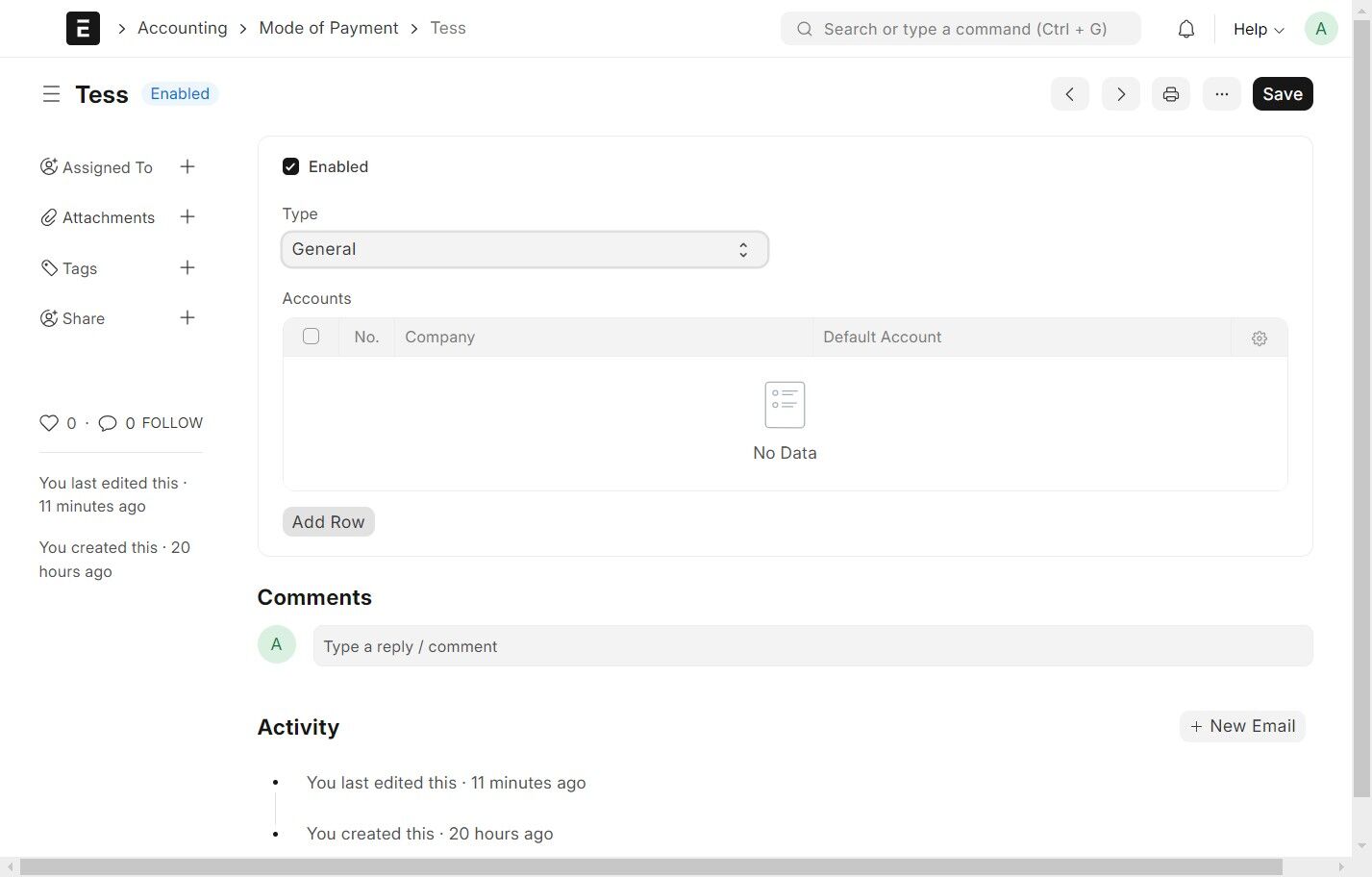Open the user avatar menu
The width and height of the screenshot is (1372, 877).
[x=1320, y=29]
